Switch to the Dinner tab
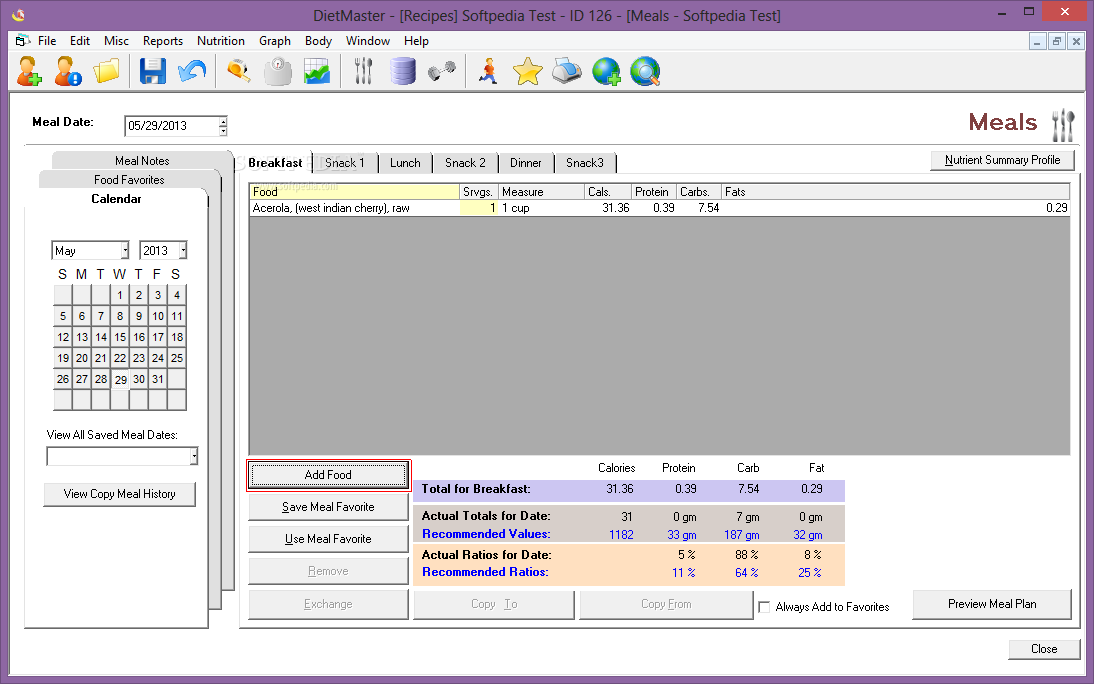Image resolution: width=1094 pixels, height=684 pixels. click(525, 163)
